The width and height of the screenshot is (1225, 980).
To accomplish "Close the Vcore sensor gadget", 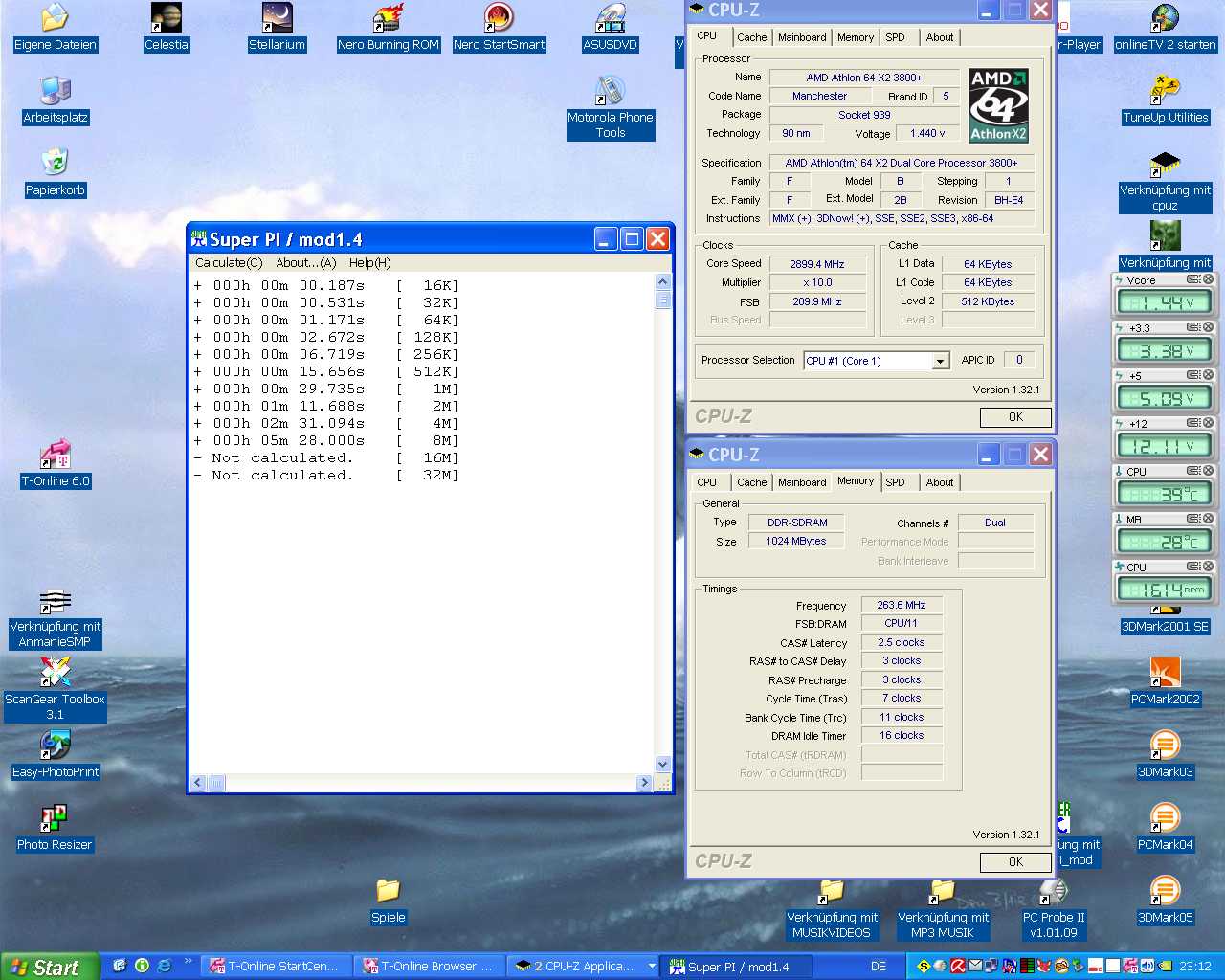I will click(1208, 279).
